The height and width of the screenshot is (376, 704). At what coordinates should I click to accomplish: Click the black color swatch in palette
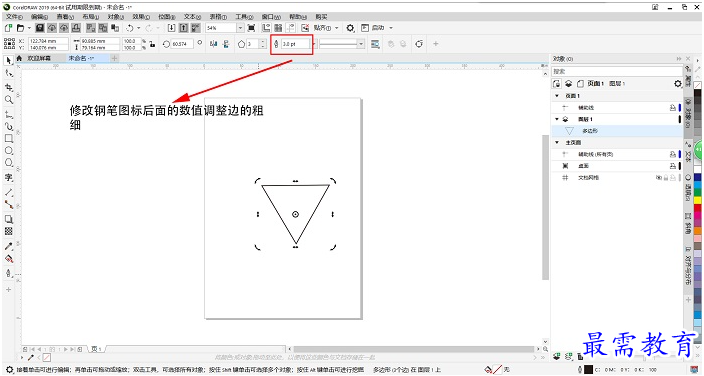coord(697,94)
